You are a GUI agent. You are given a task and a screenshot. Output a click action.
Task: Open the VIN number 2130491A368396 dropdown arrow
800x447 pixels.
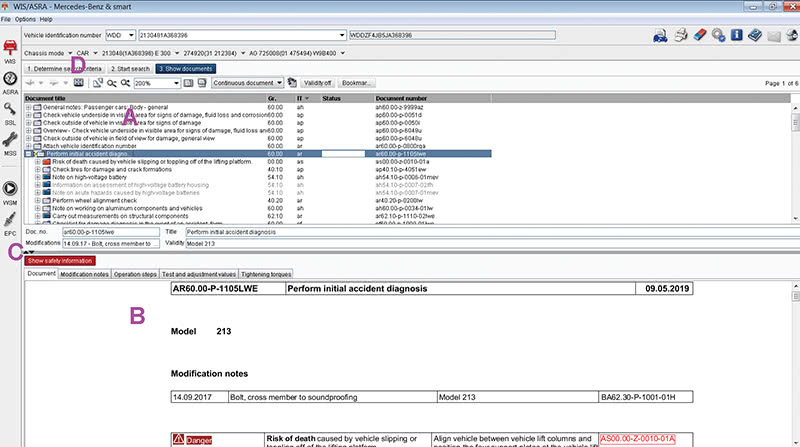point(342,35)
